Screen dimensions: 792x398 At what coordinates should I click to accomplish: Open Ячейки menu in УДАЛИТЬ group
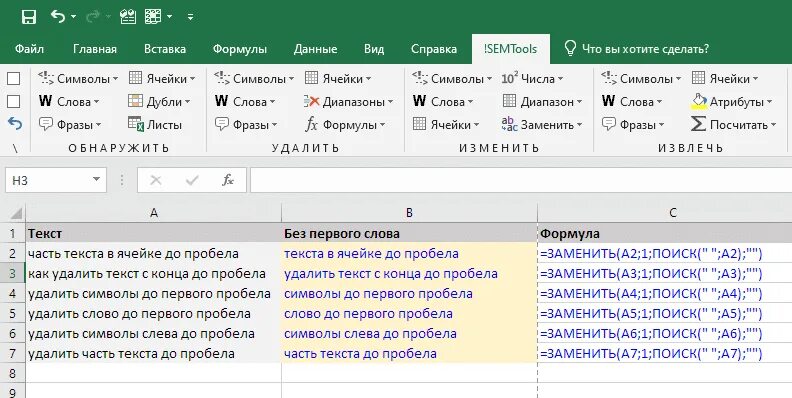338,78
